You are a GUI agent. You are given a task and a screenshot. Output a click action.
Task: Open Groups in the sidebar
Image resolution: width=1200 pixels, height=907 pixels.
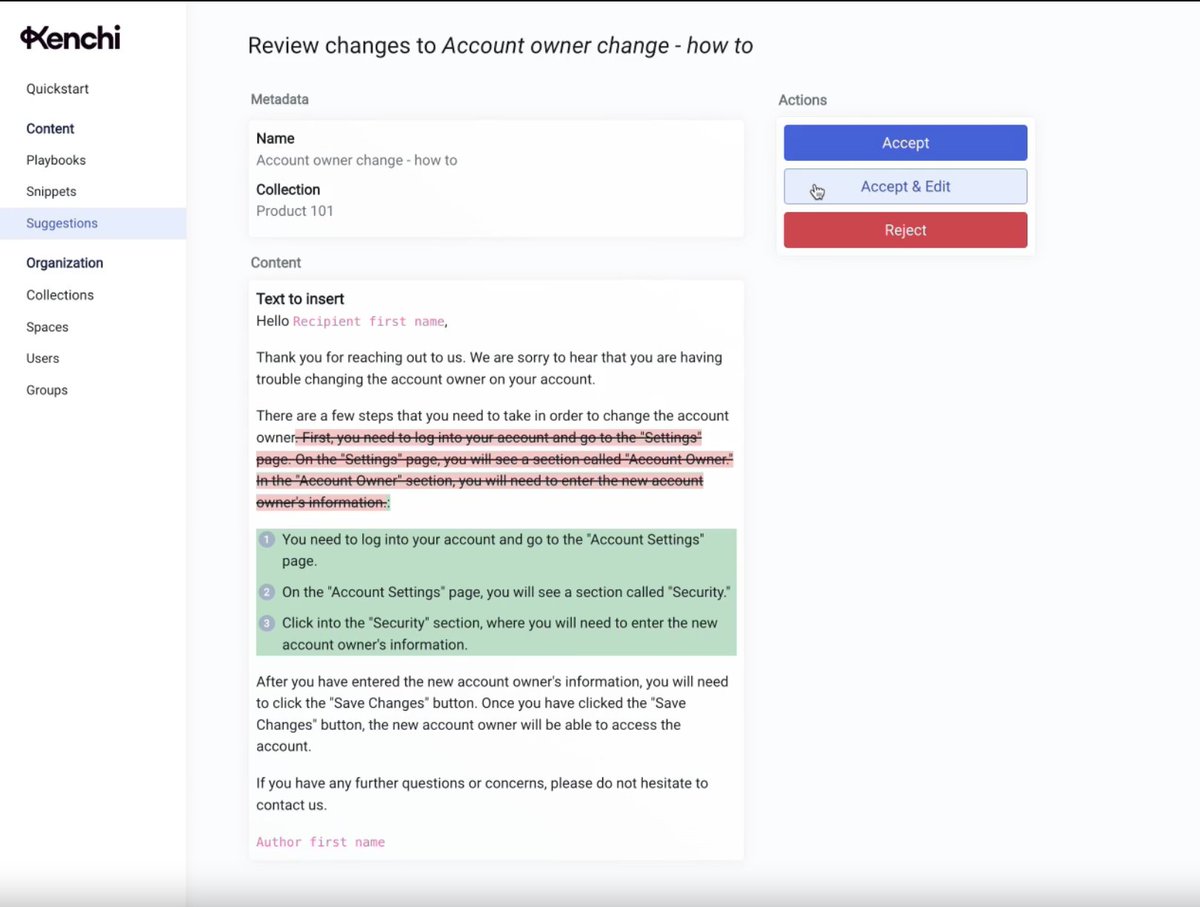(47, 390)
